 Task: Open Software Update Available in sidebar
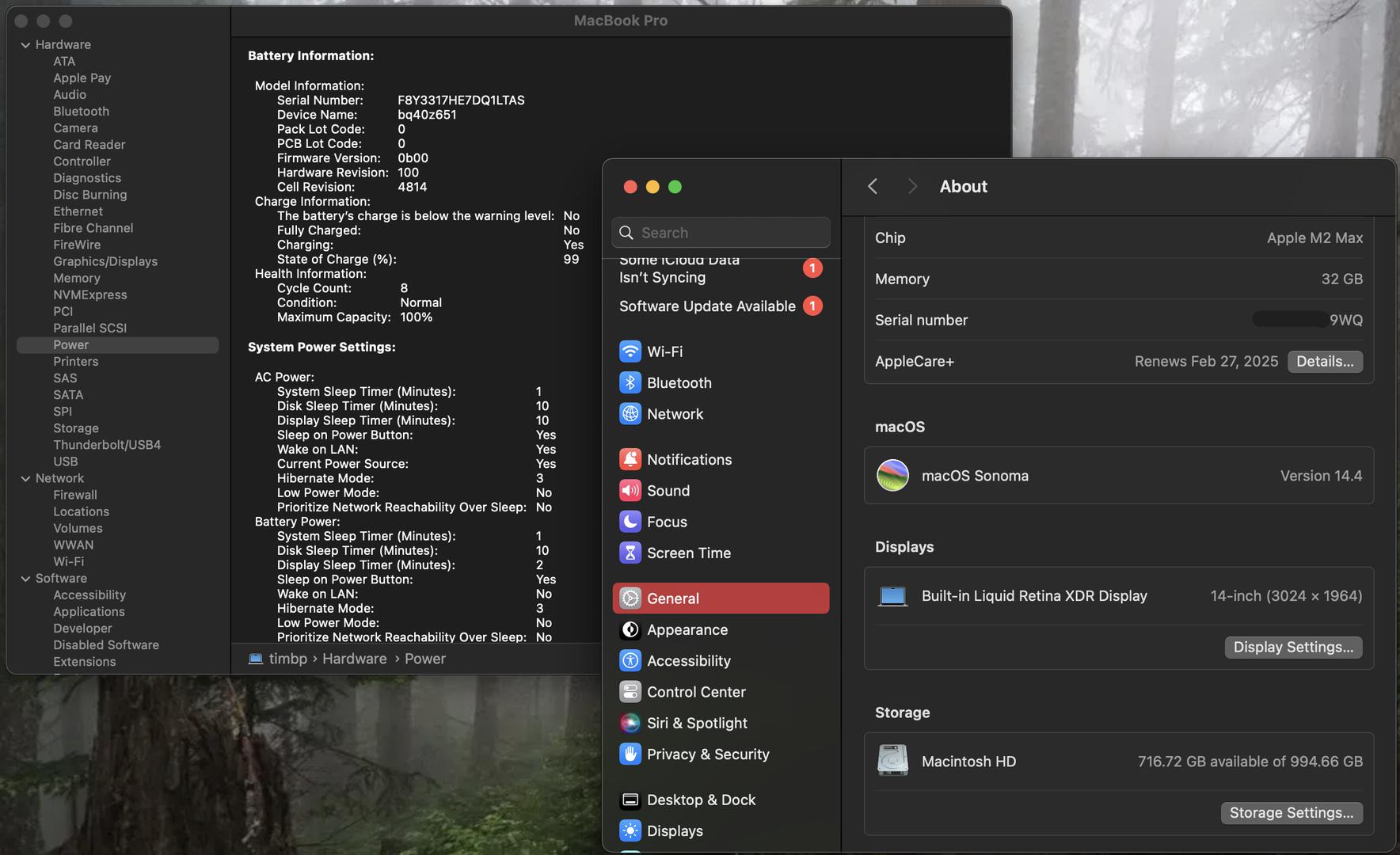[x=721, y=306]
